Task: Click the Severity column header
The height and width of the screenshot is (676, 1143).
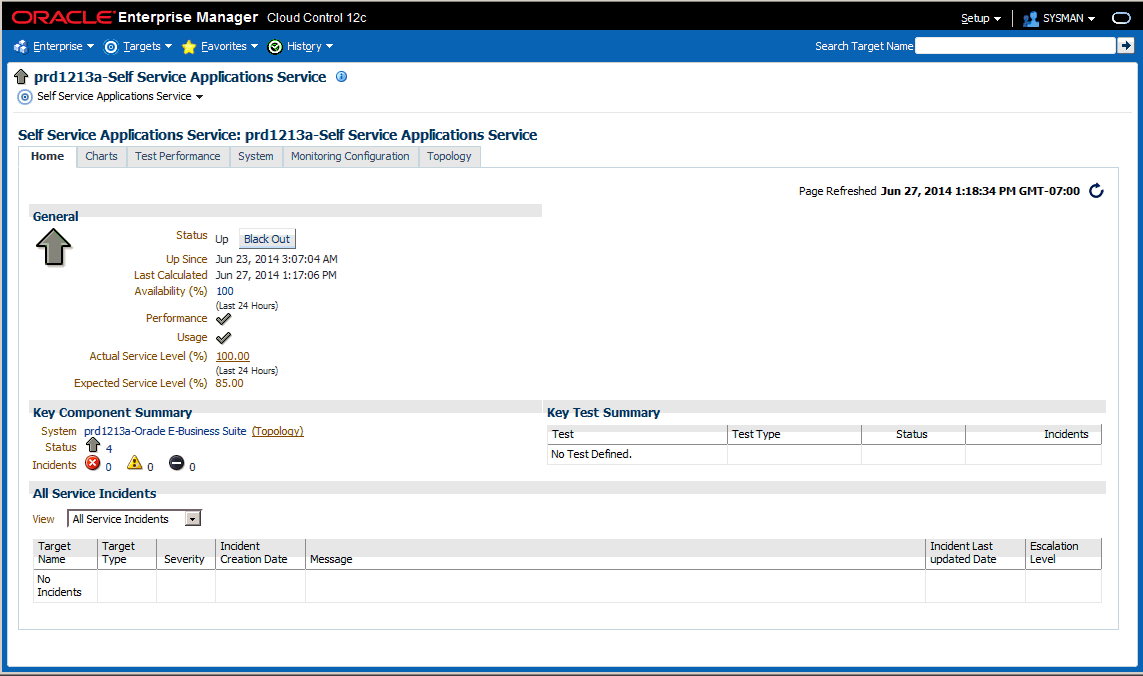Action: pos(185,553)
